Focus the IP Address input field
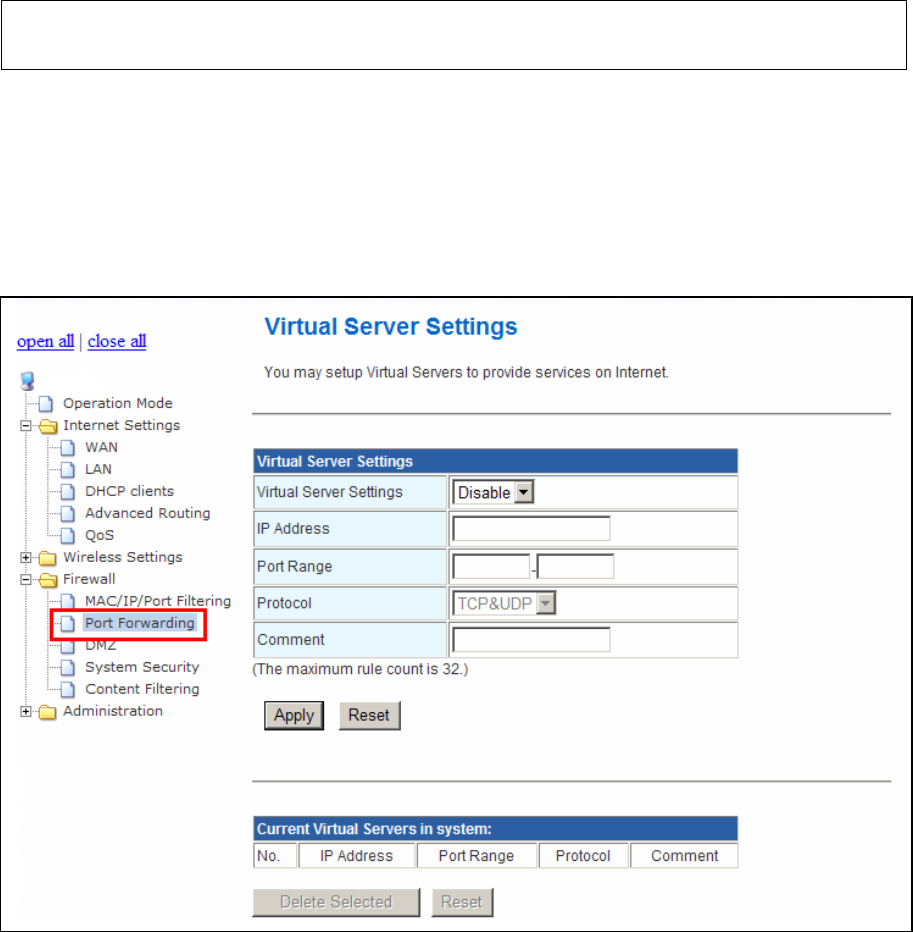The width and height of the screenshot is (913, 932). (x=531, y=528)
